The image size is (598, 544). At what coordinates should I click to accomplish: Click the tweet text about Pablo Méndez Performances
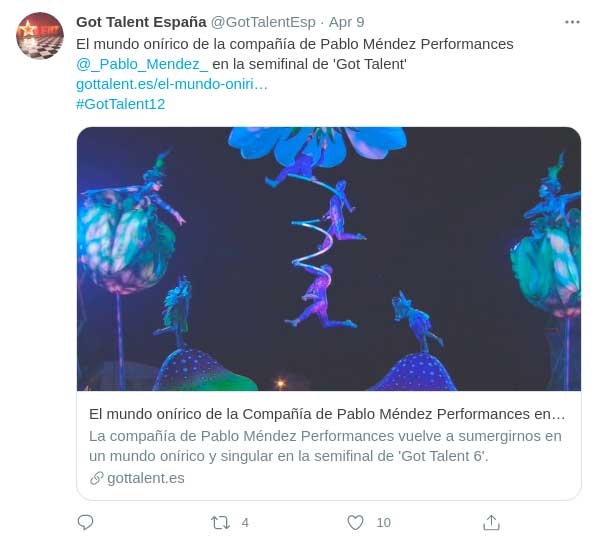(x=295, y=44)
